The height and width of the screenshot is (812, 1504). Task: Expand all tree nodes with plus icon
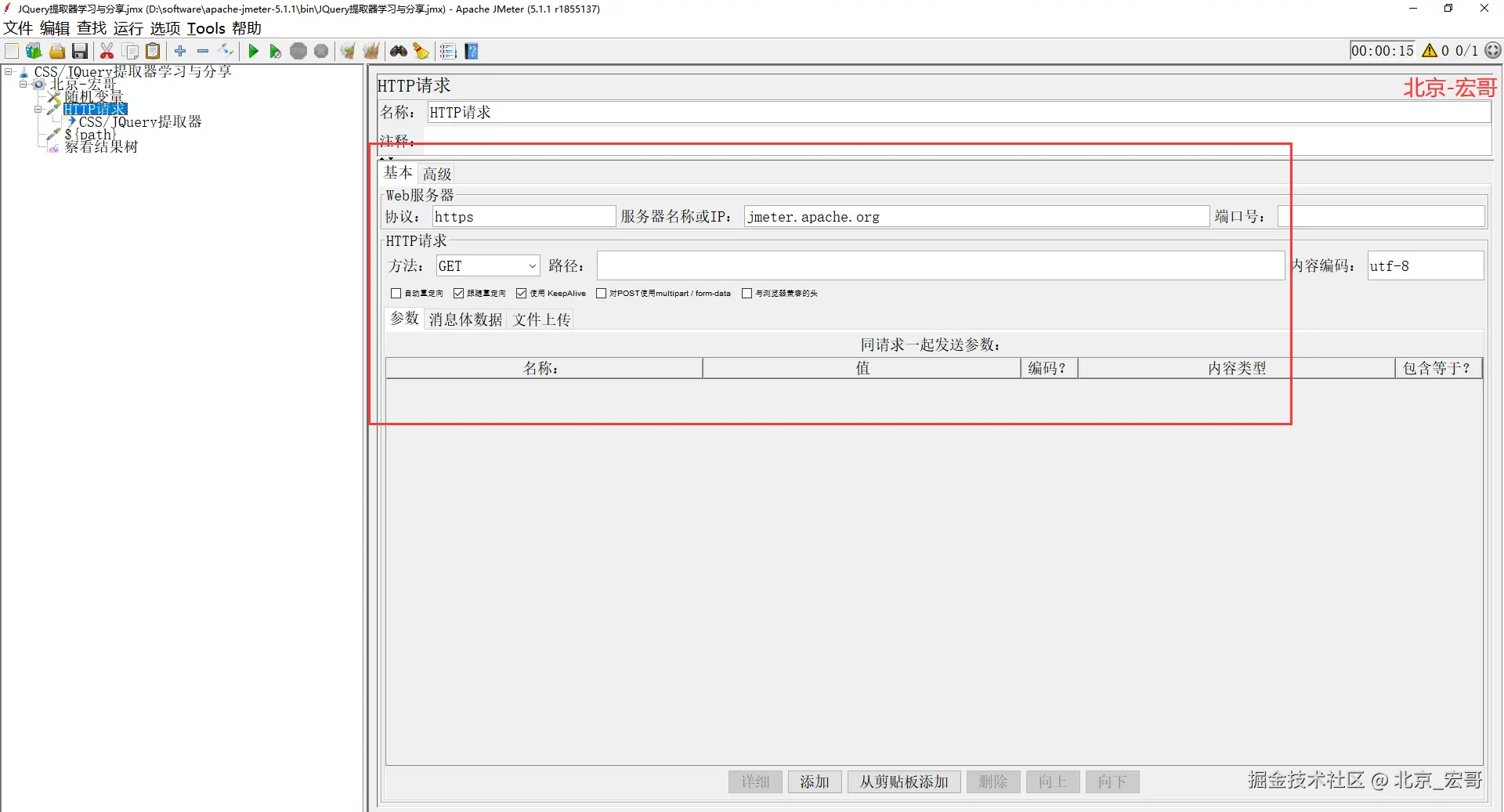click(180, 52)
